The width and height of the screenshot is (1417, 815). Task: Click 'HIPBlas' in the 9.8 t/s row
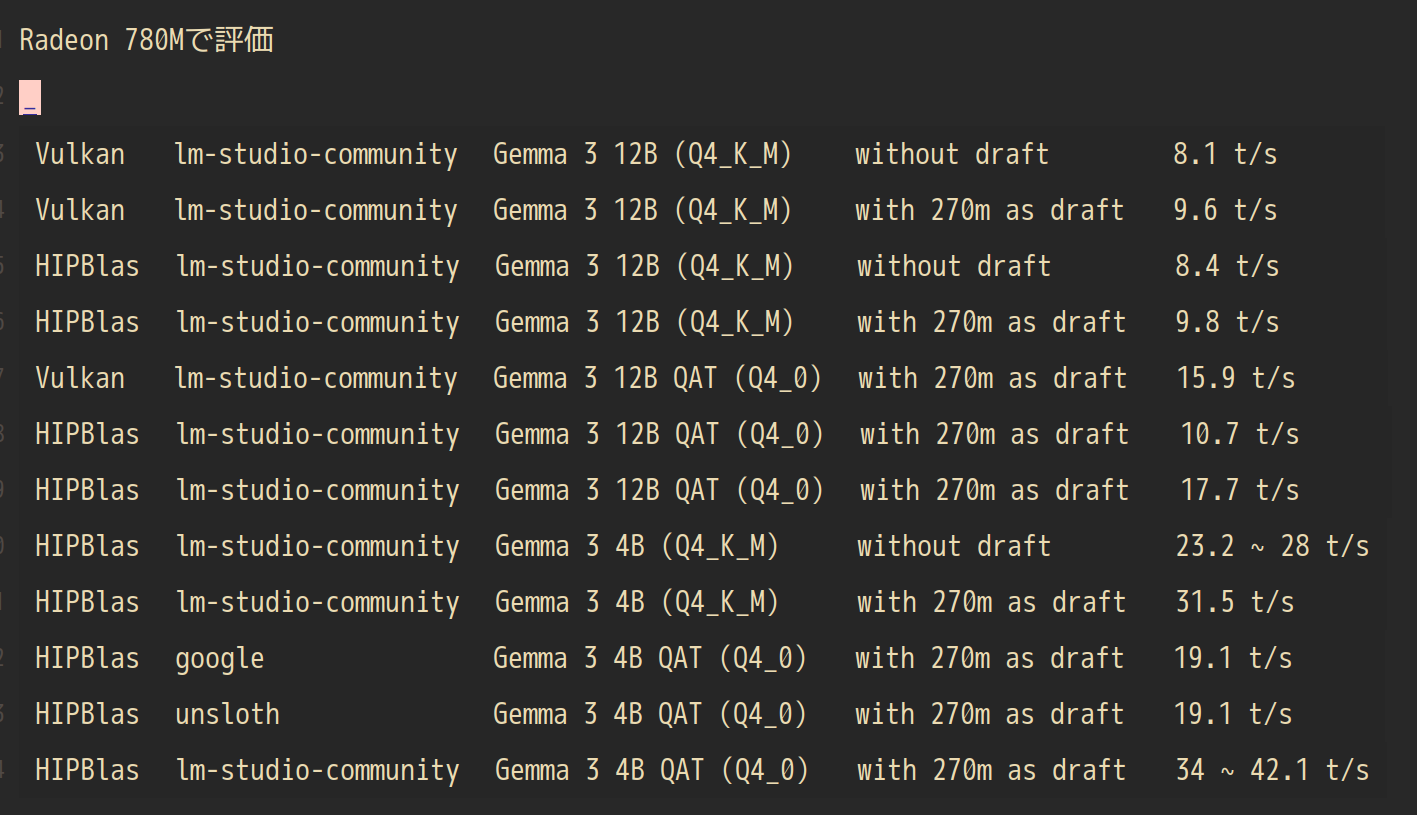pos(87,322)
